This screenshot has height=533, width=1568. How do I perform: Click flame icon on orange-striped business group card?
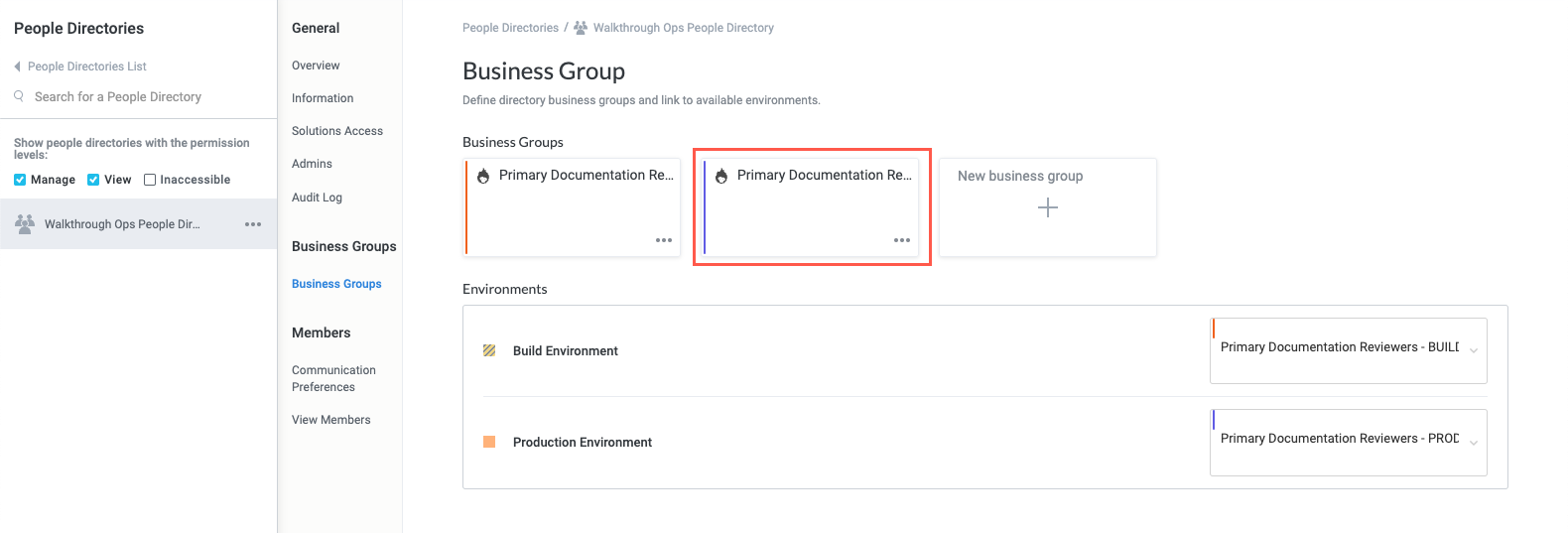[483, 176]
